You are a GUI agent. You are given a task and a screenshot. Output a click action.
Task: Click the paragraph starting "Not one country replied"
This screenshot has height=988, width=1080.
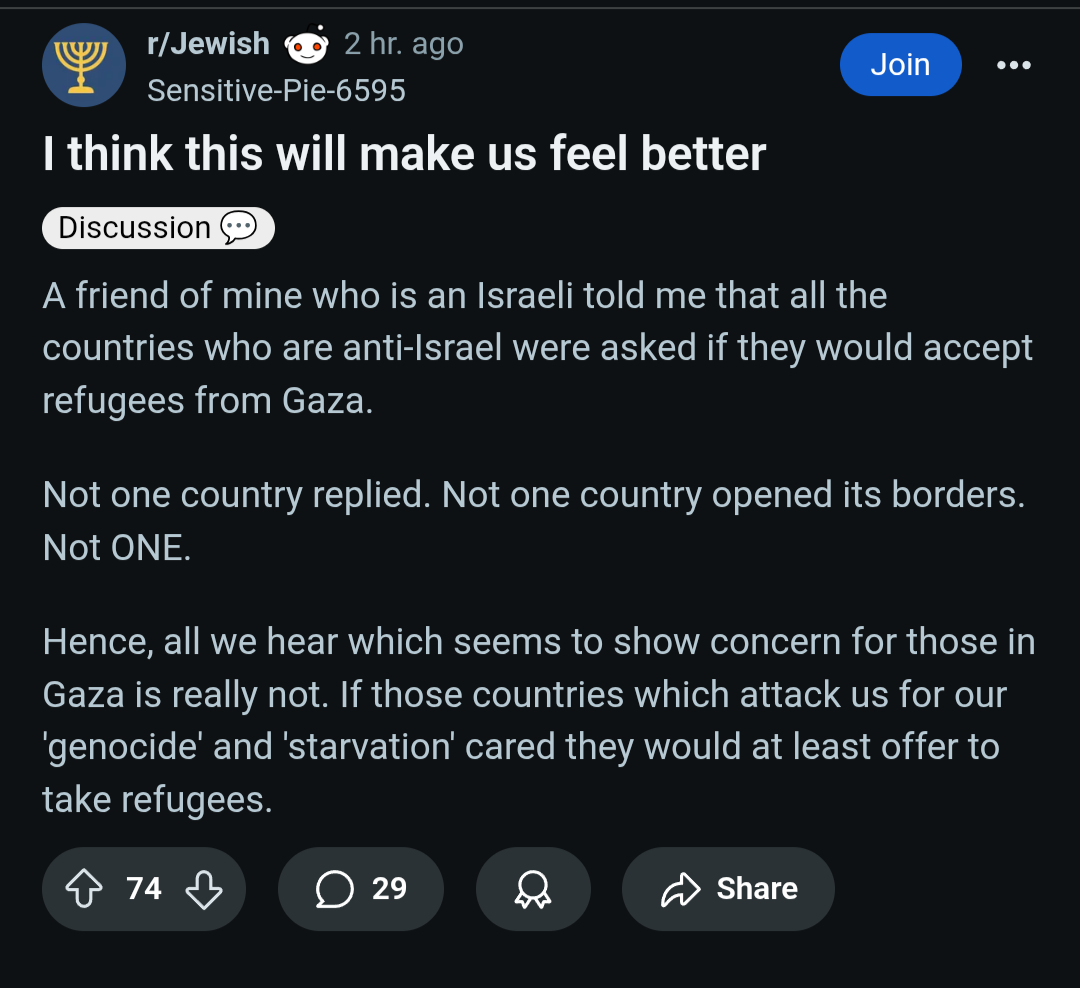click(x=533, y=521)
